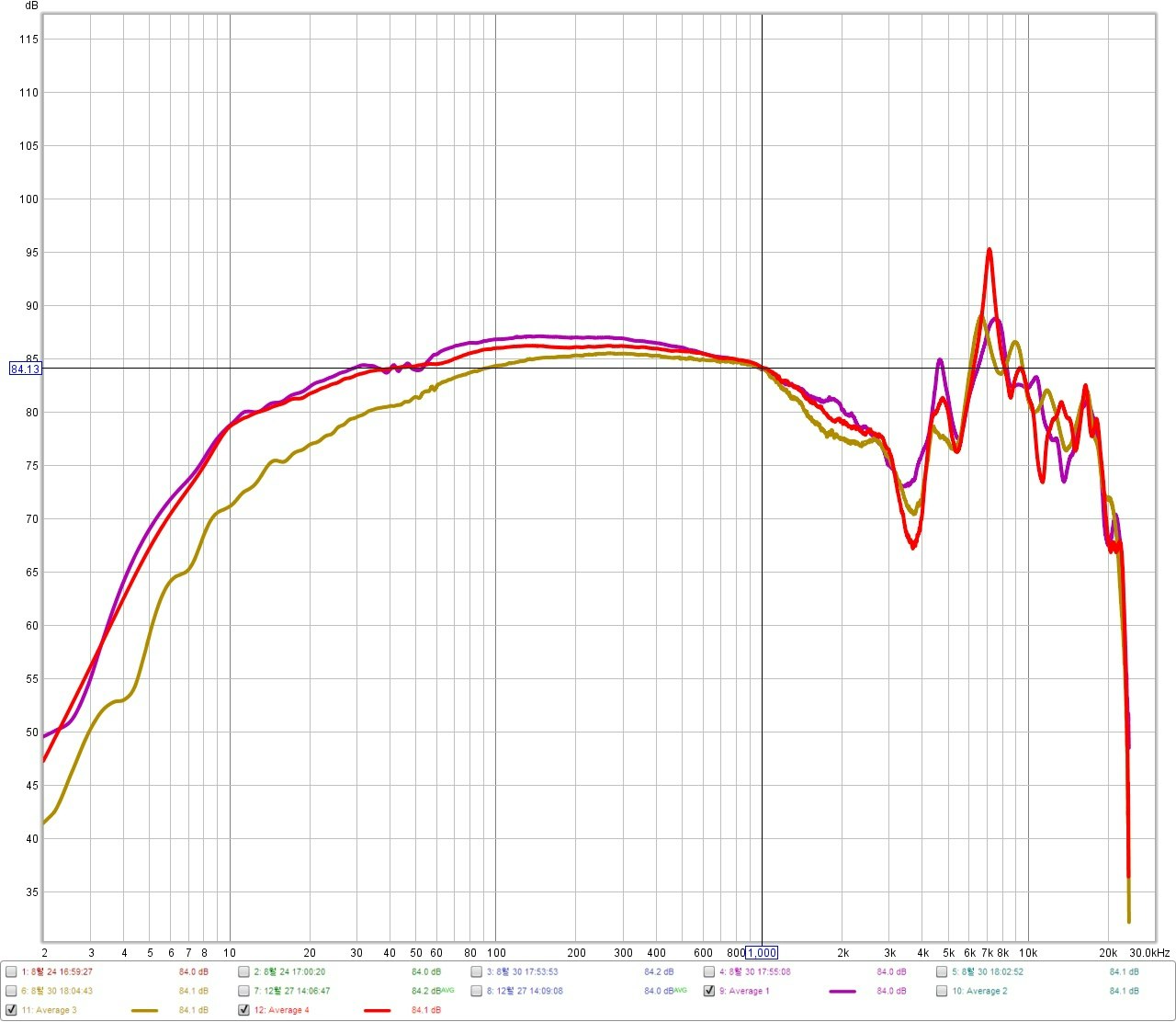
Task: Click the 84.13 cursor level readout
Action: [x=25, y=369]
